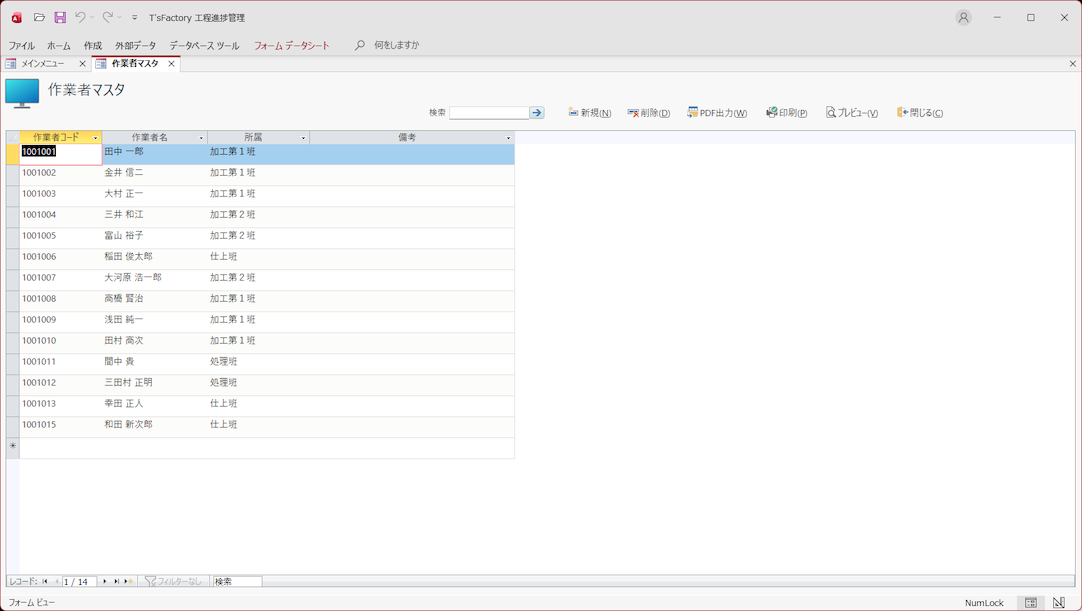
Task: Switch to the メインメニュー document tab
Action: 43,64
